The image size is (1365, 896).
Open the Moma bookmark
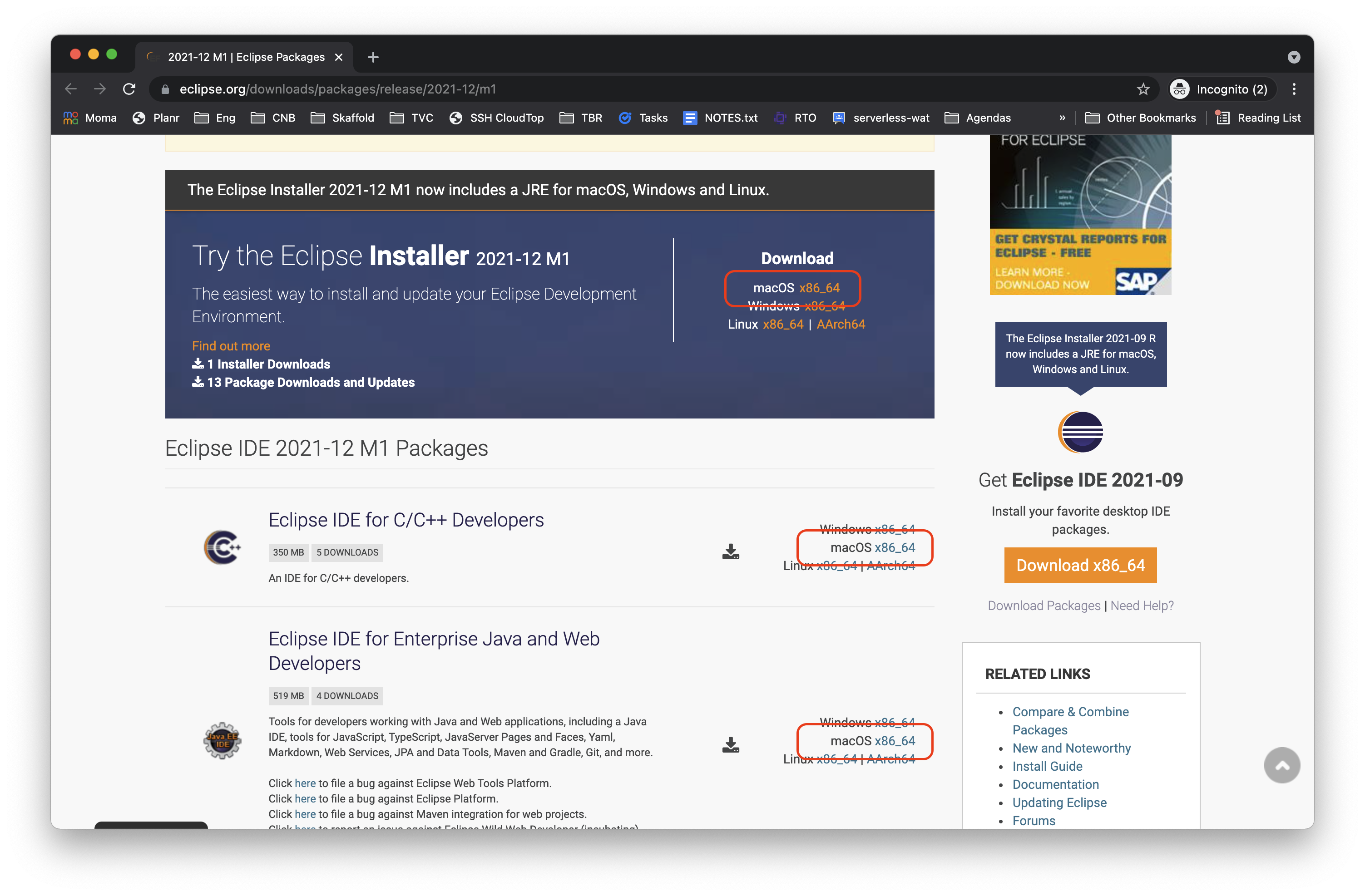90,118
